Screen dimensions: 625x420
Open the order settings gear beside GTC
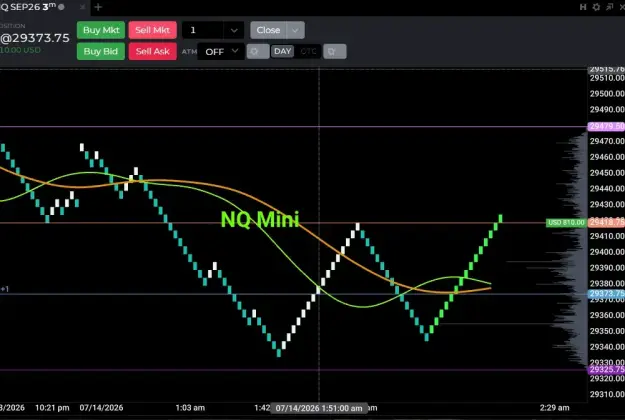pyautogui.click(x=334, y=51)
